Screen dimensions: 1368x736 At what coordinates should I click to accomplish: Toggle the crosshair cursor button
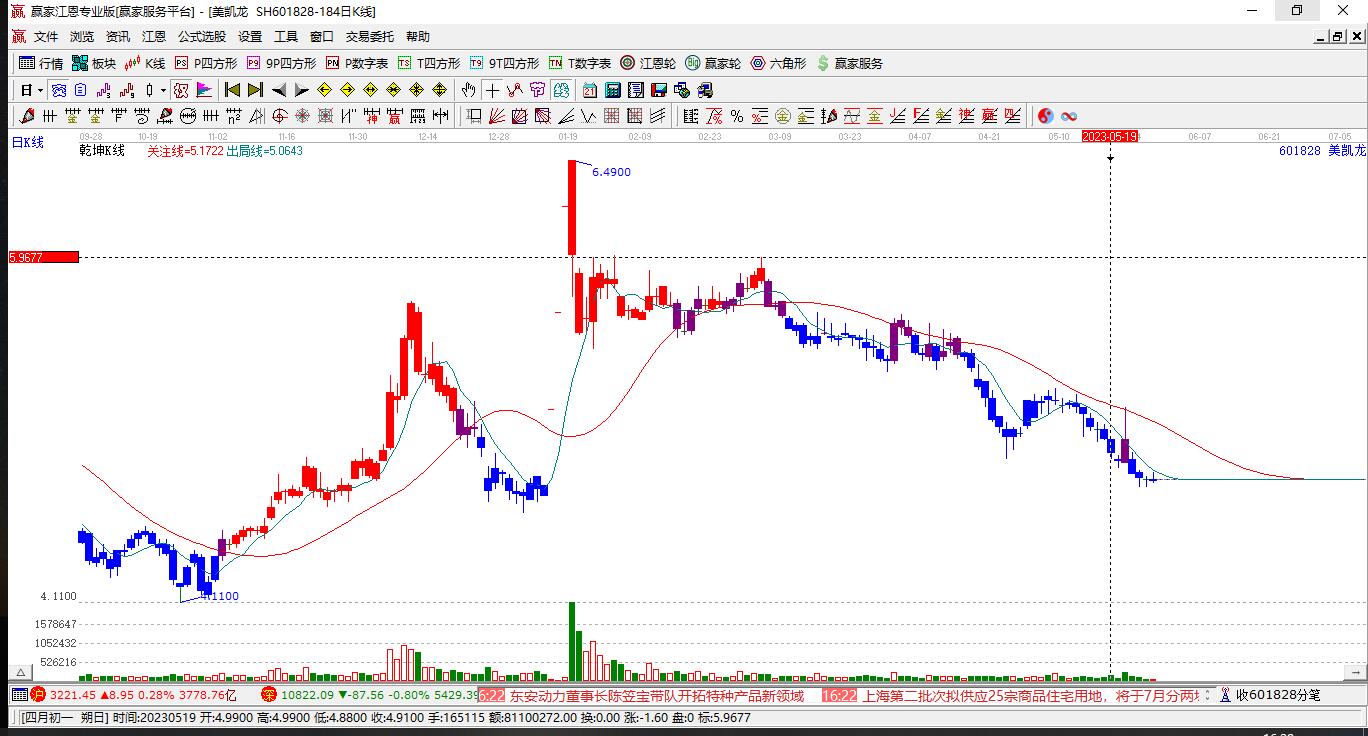[x=492, y=90]
